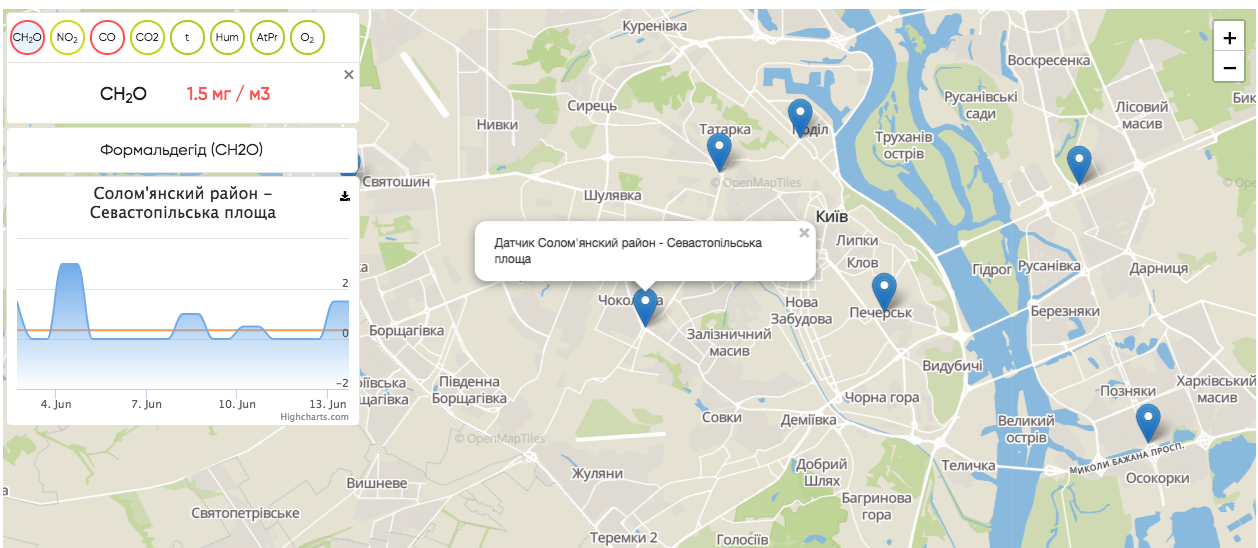Close the CH2O value panel
Viewport: 1258px width, 548px height.
[348, 74]
